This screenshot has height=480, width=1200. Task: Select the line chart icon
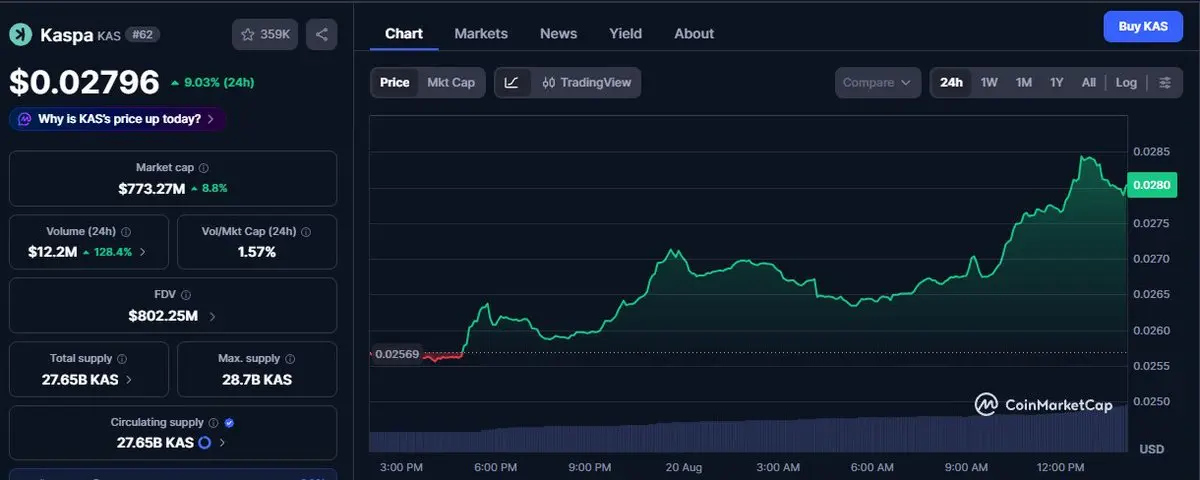click(x=512, y=82)
